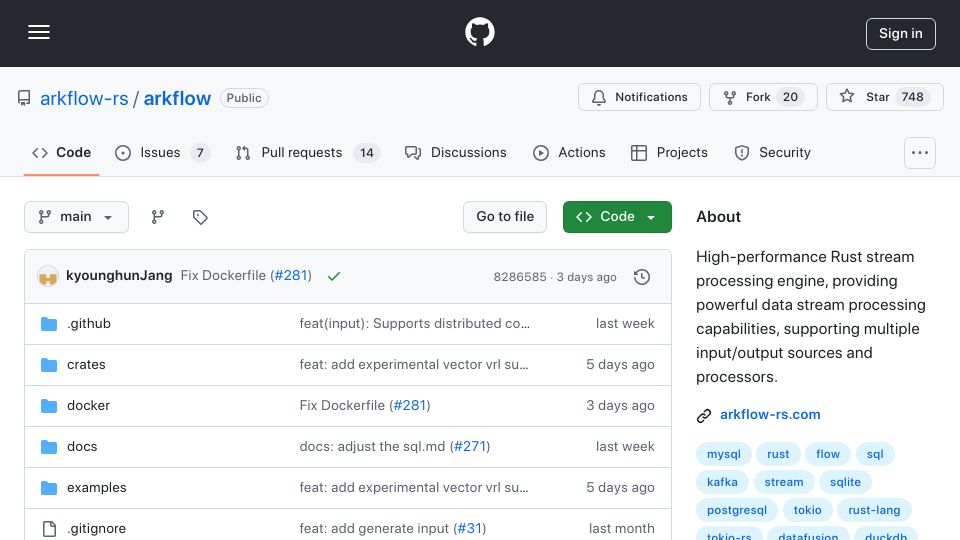Image resolution: width=960 pixels, height=540 pixels.
Task: Open the Projects tab
Action: click(669, 152)
